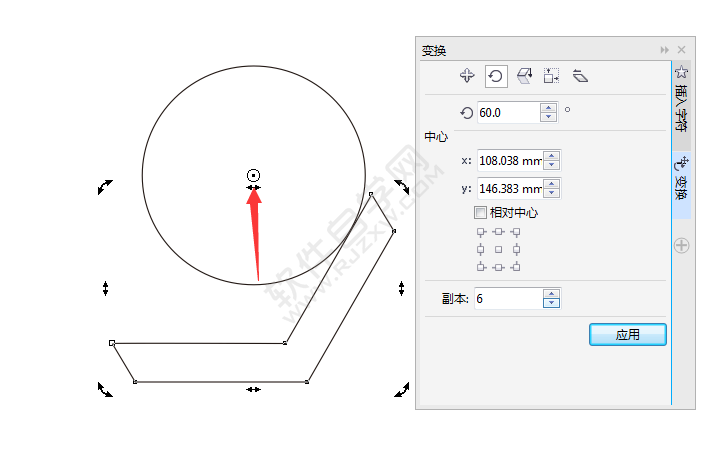Click the rotation center marker in circle
Viewport: 709px width, 470px height.
pyautogui.click(x=254, y=175)
